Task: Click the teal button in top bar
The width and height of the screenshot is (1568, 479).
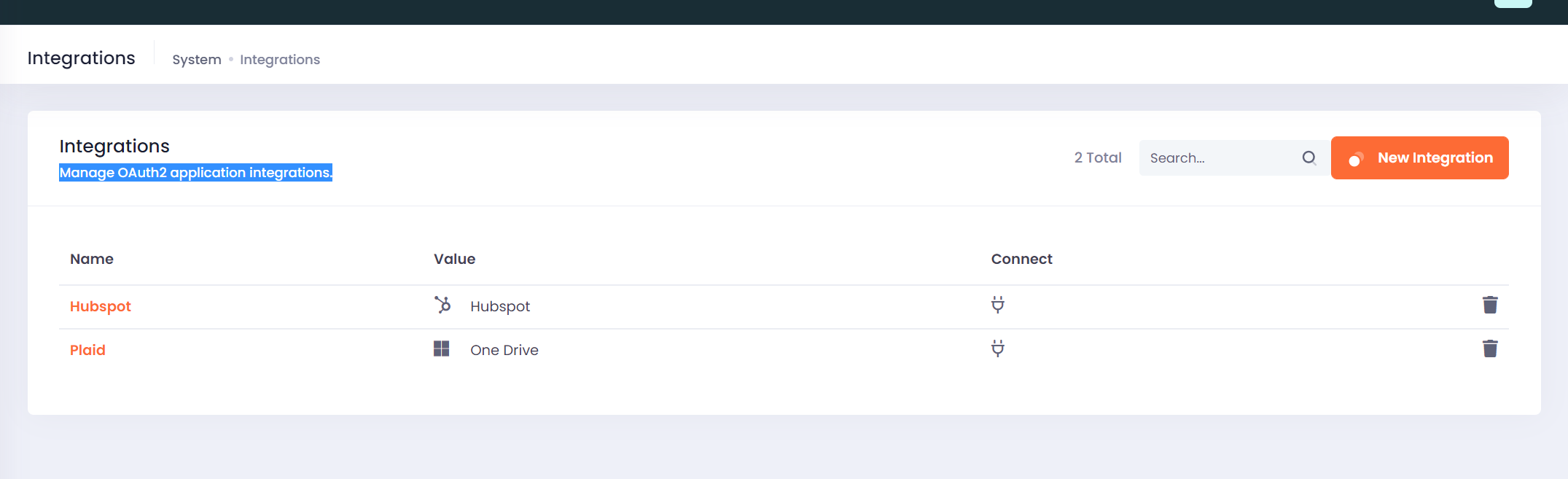Action: pos(1513,4)
